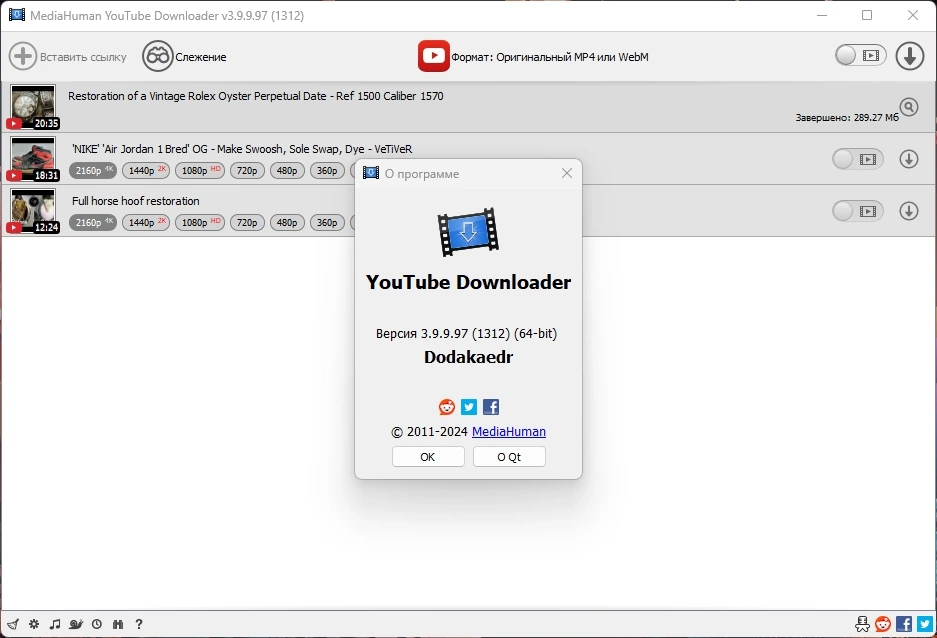Click the broom clear list icon
The image size is (937, 638).
tap(13, 624)
